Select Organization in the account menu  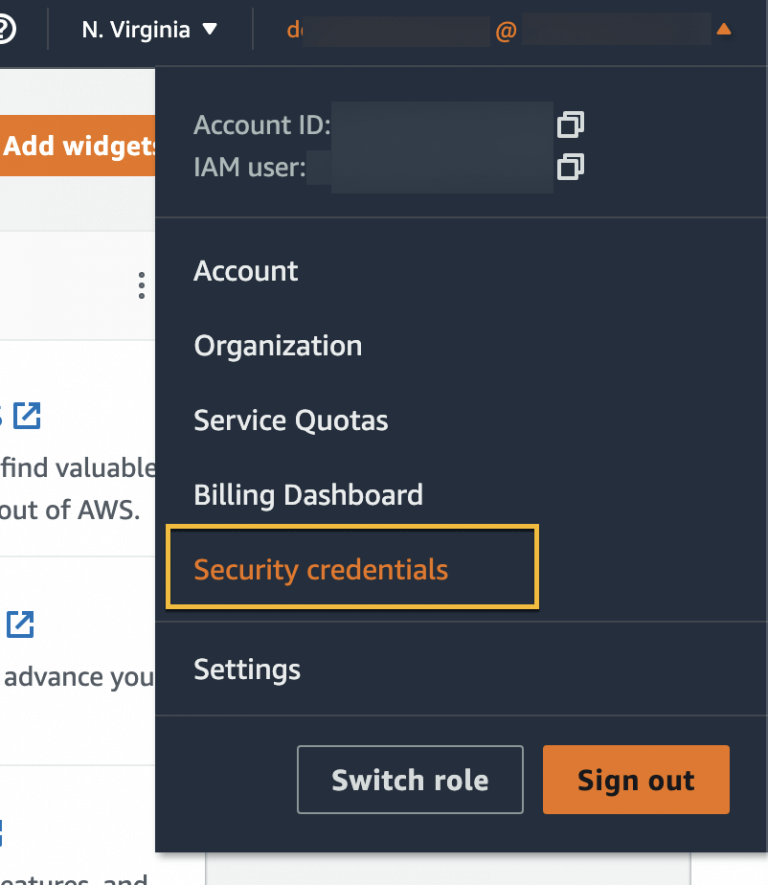click(x=277, y=345)
